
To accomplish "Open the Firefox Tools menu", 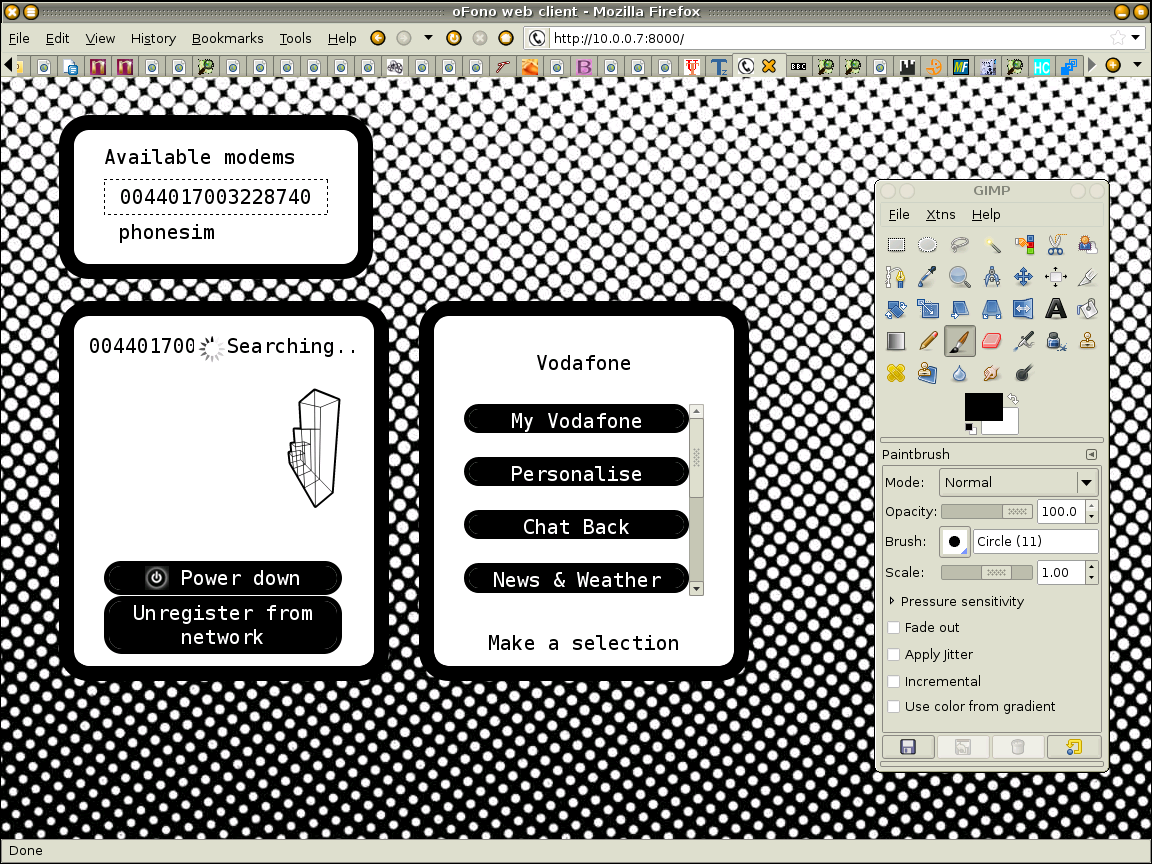I will (x=295, y=38).
